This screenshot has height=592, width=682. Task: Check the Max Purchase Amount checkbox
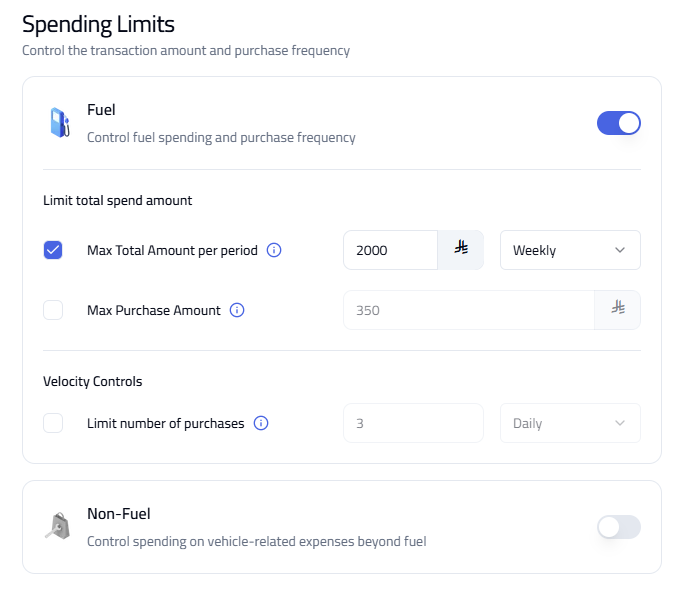tap(53, 310)
